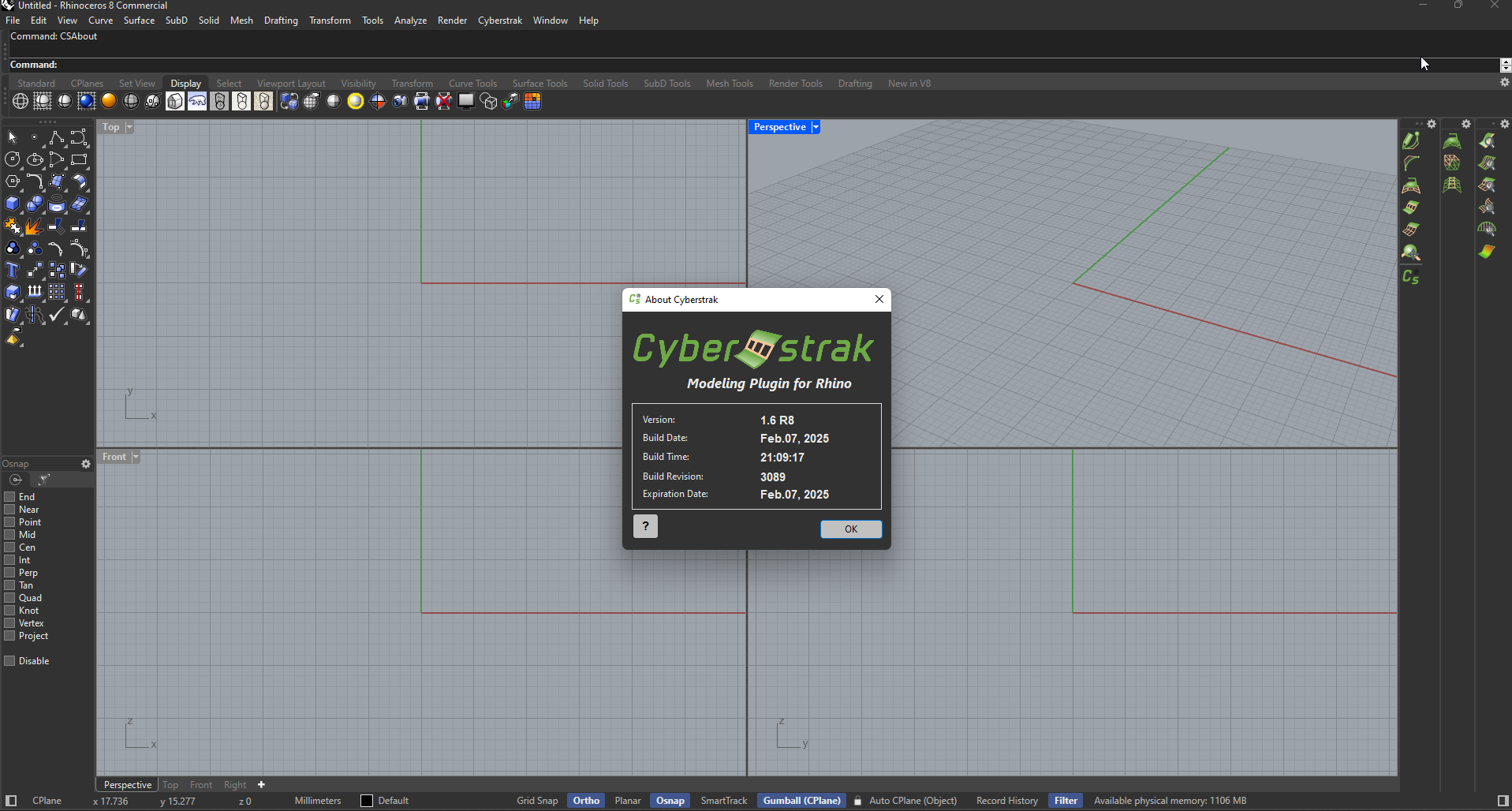Screen dimensions: 1512x811
Task: Tick the Point osnap checkbox
Action: 10,522
